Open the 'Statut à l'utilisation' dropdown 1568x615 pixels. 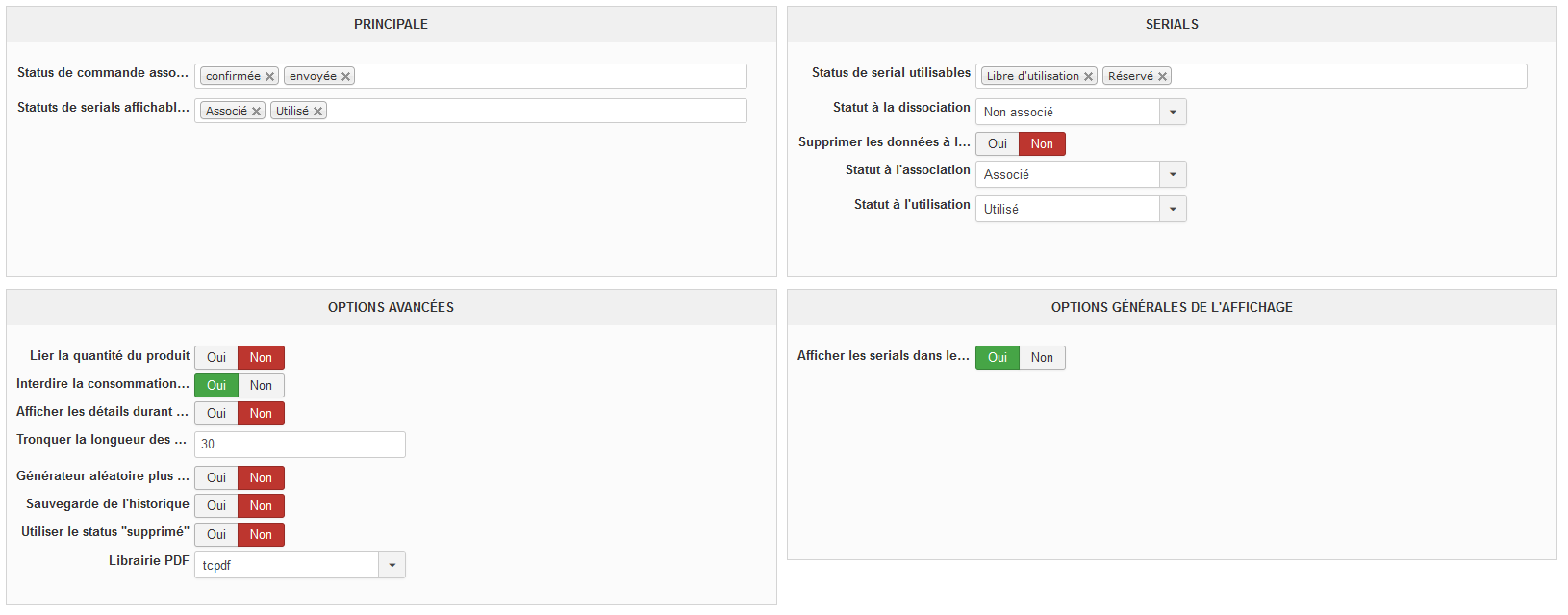point(1173,210)
